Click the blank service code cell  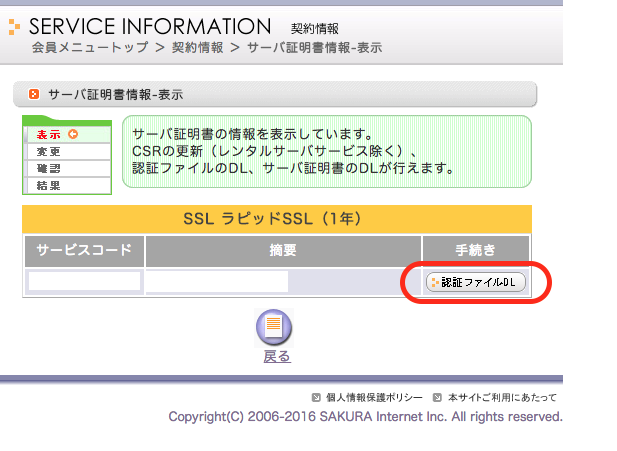(84, 281)
